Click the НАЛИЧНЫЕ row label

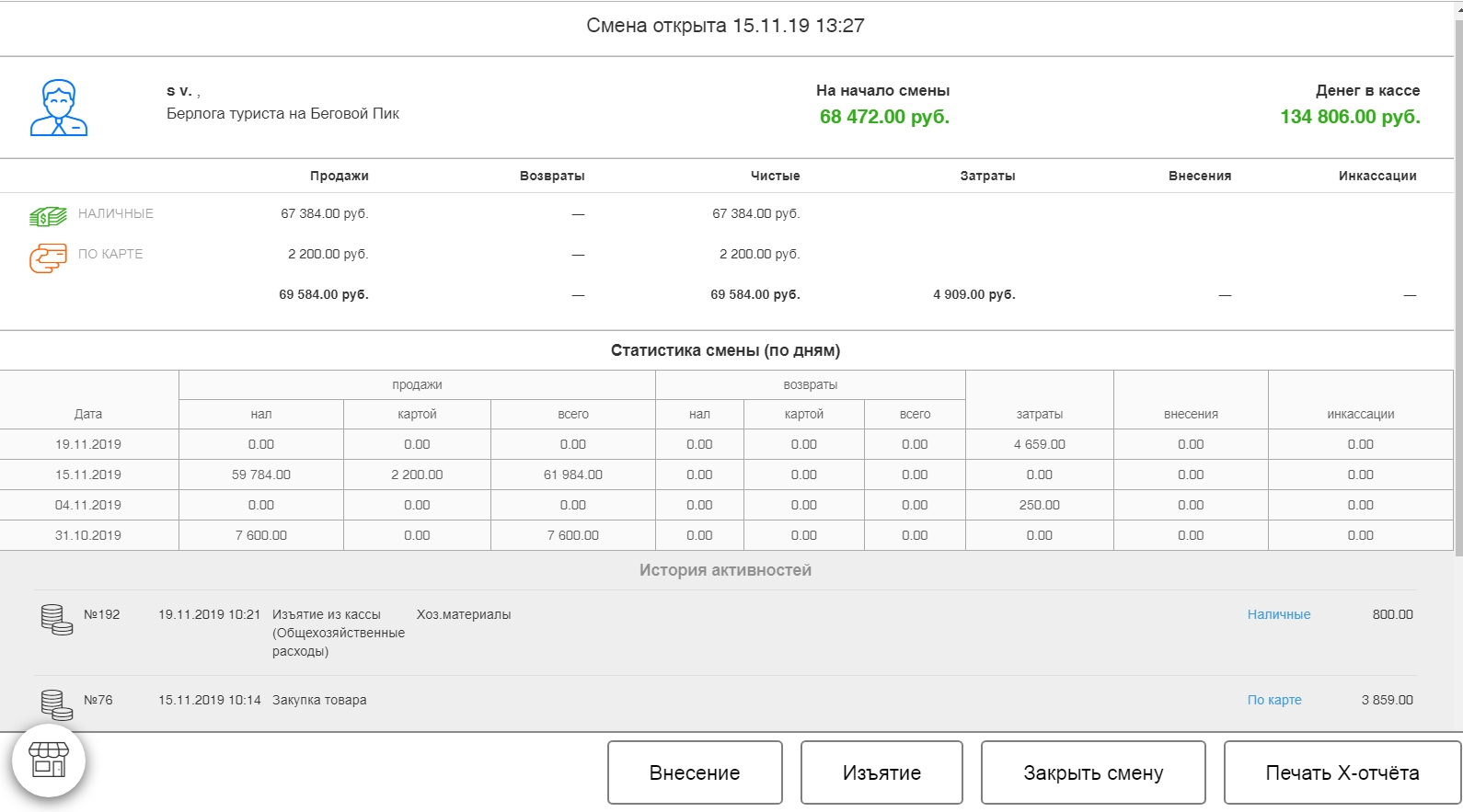(116, 213)
